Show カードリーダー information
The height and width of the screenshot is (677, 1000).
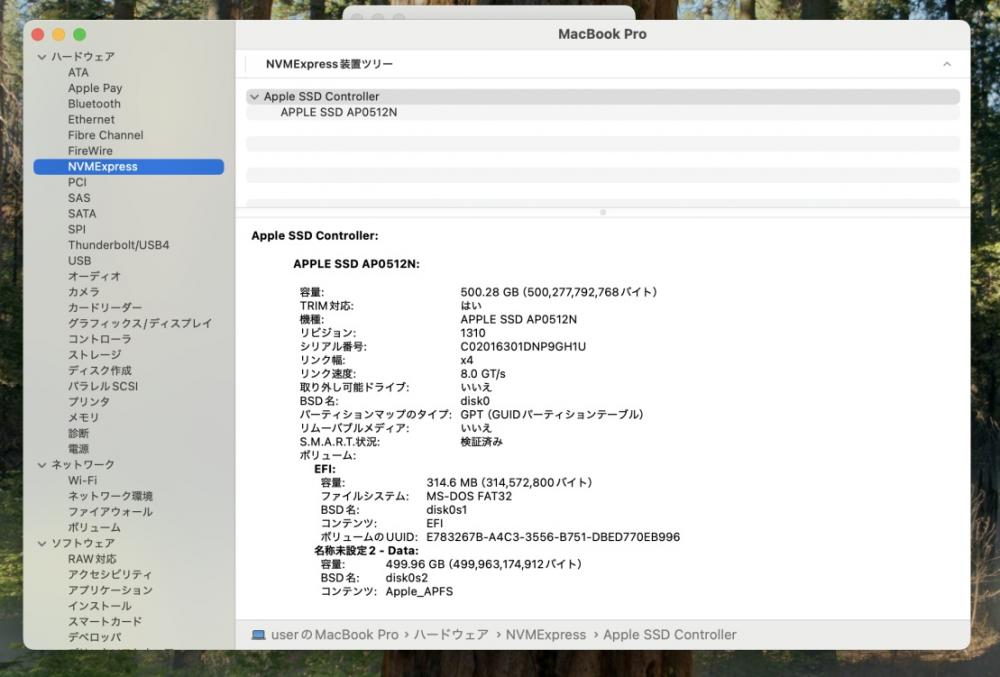click(x=105, y=308)
